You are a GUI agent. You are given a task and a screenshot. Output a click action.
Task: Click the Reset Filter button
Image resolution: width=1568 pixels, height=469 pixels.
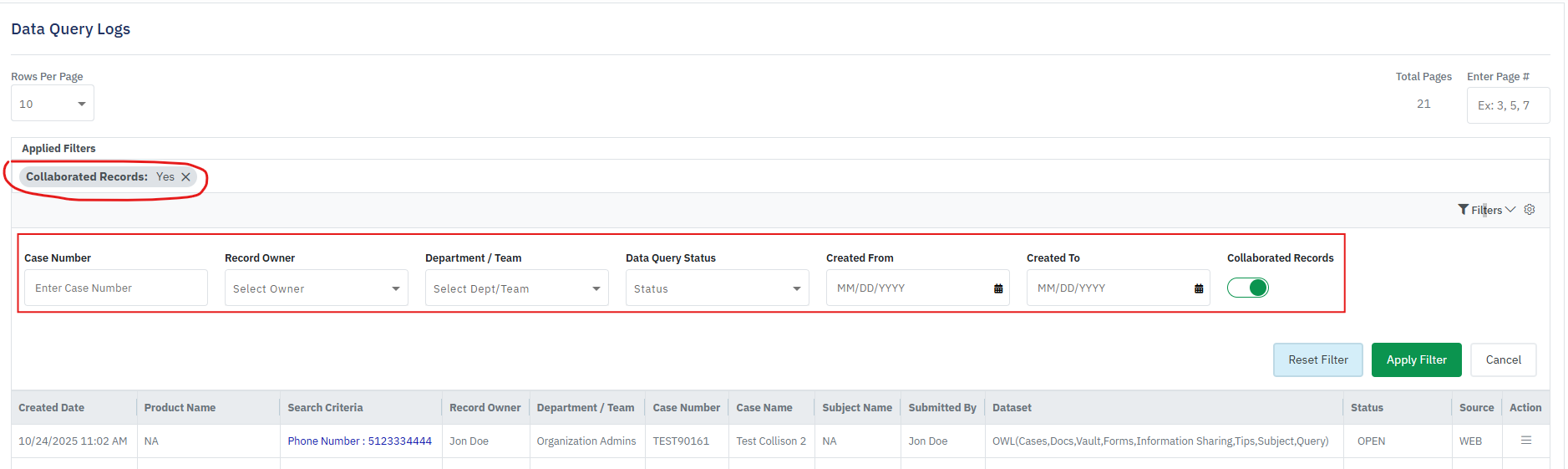[x=1317, y=359]
